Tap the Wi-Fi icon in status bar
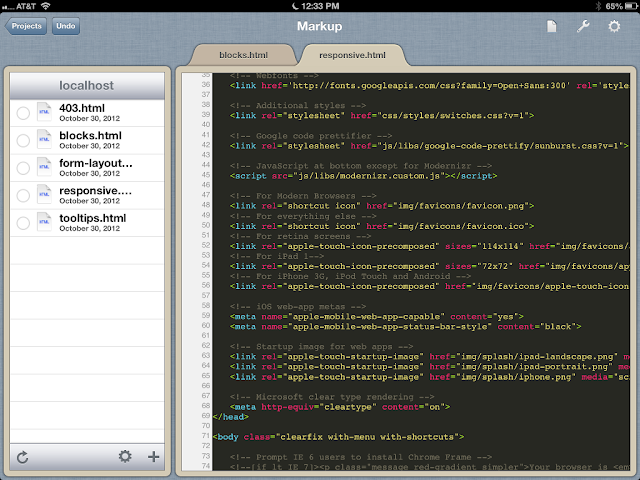The height and width of the screenshot is (480, 640). 45,6
